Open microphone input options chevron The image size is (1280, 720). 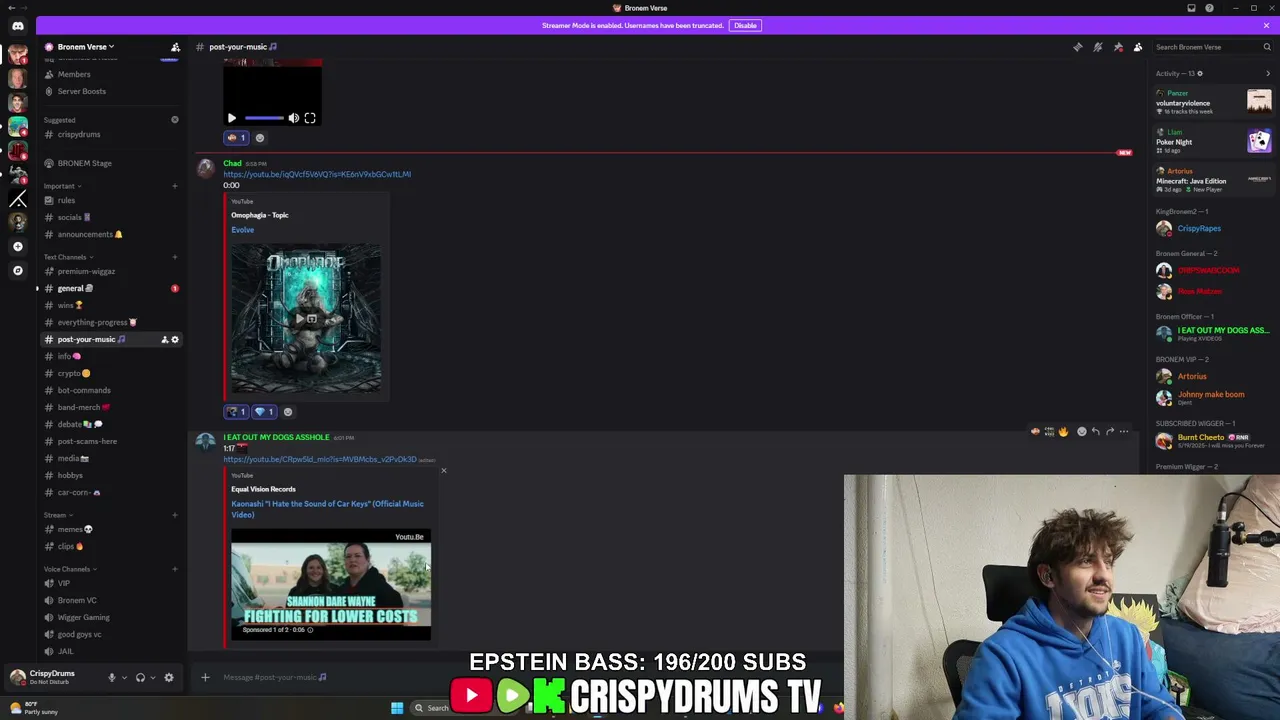[x=123, y=677]
